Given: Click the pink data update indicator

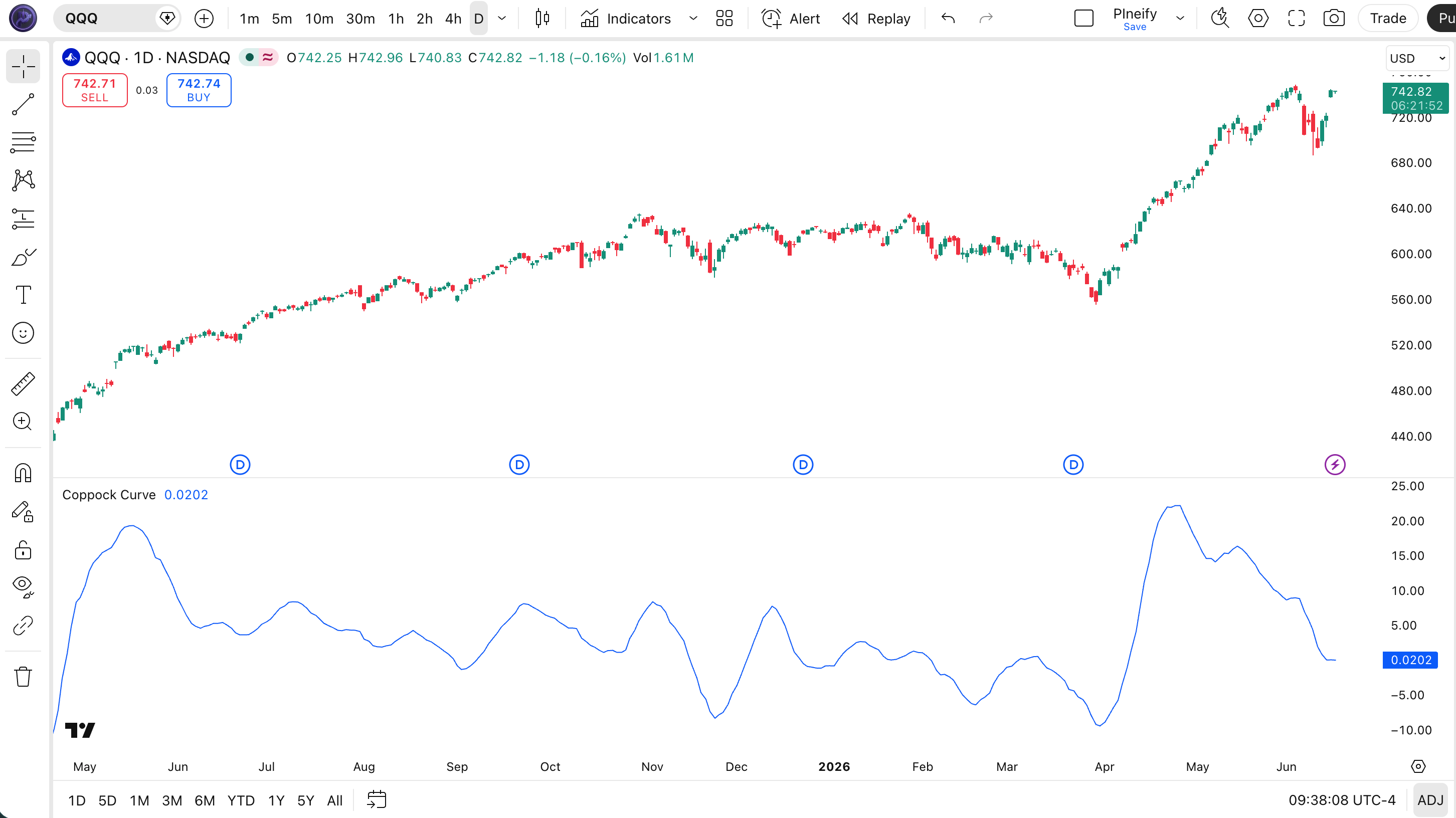Looking at the screenshot, I should (267, 58).
